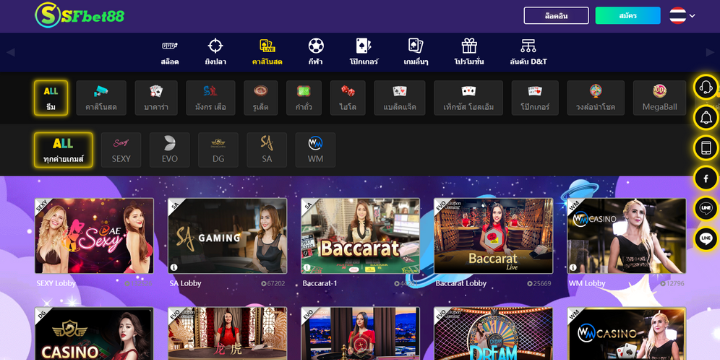Filter by SEXY provider
Viewport: 720px width, 360px height.
pyautogui.click(x=121, y=150)
